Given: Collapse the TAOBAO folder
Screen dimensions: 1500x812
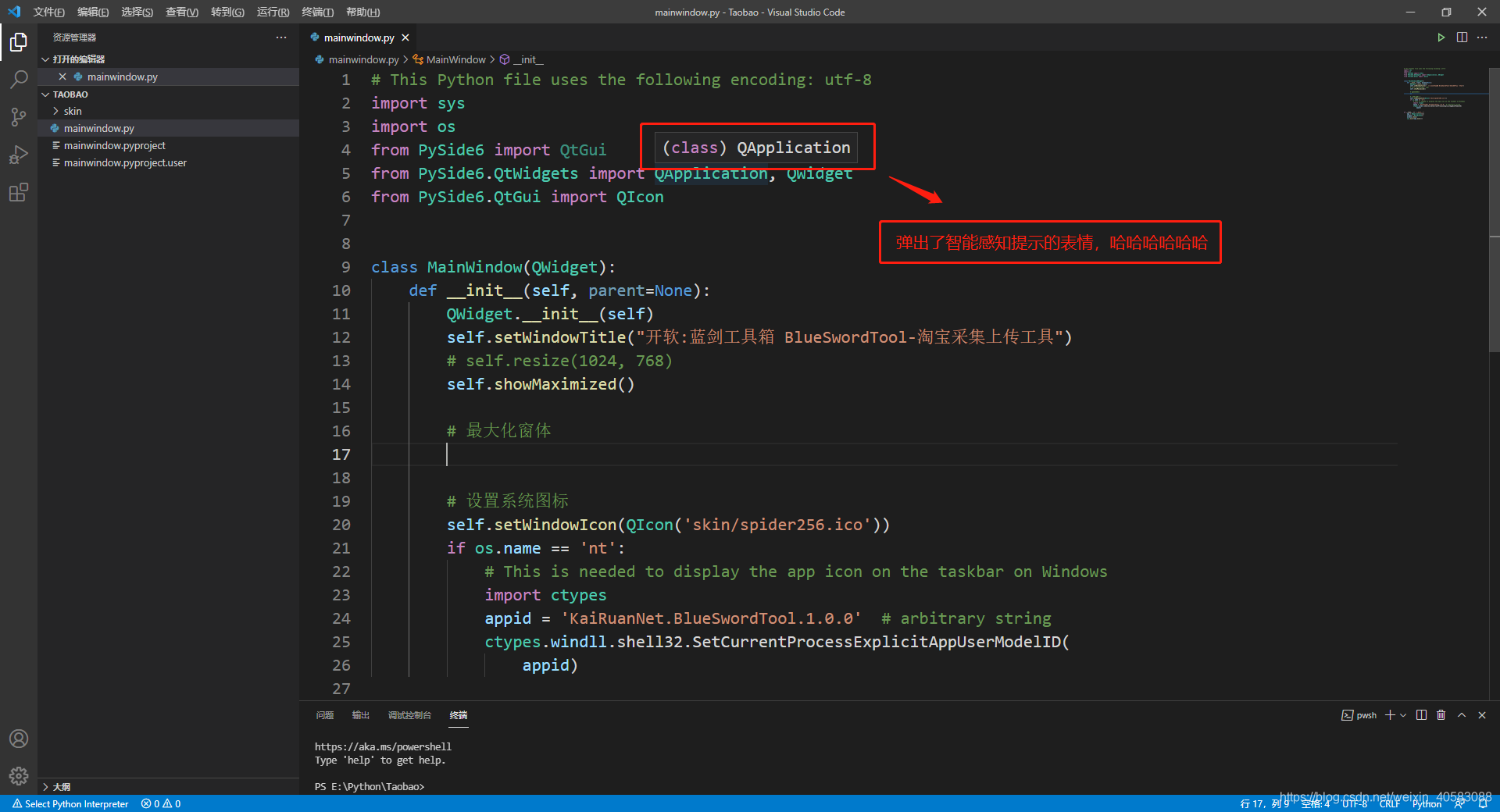Looking at the screenshot, I should click(46, 94).
